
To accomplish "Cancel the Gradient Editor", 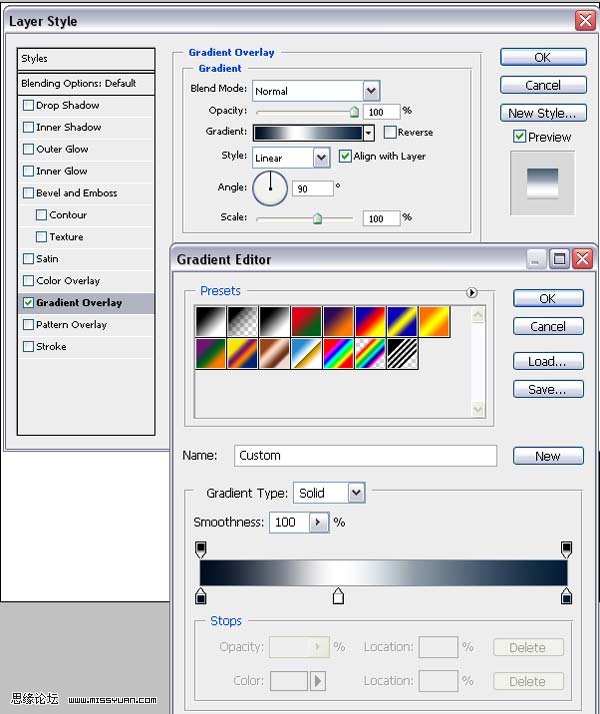I will pyautogui.click(x=548, y=326).
